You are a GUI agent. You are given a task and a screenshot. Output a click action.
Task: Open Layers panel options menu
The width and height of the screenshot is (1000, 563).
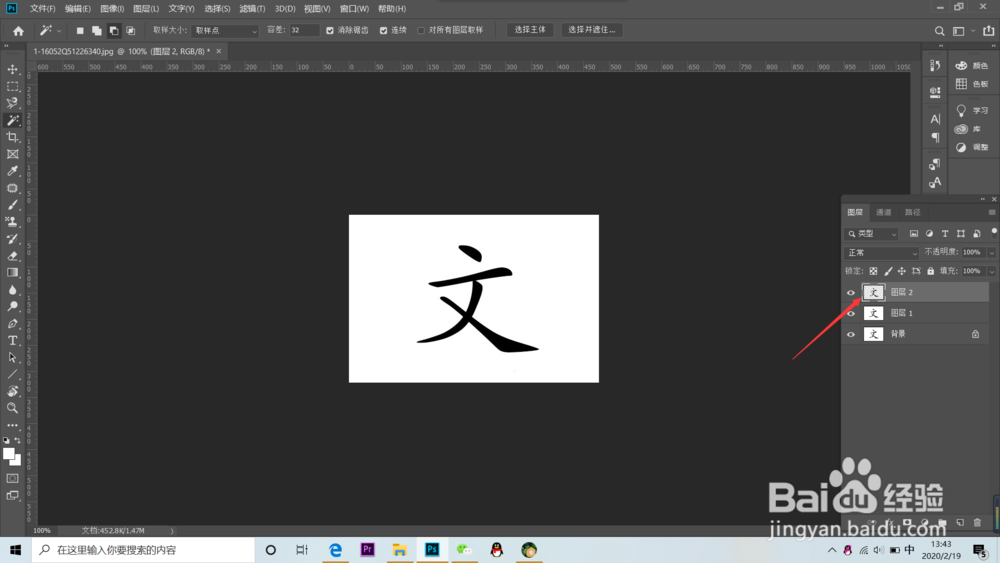pyautogui.click(x=992, y=212)
